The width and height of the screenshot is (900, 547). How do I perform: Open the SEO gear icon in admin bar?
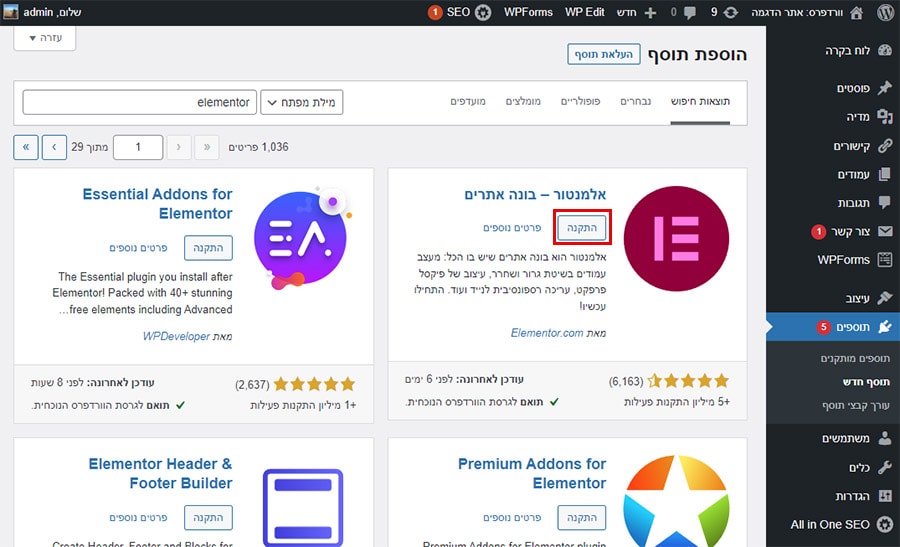(x=483, y=12)
